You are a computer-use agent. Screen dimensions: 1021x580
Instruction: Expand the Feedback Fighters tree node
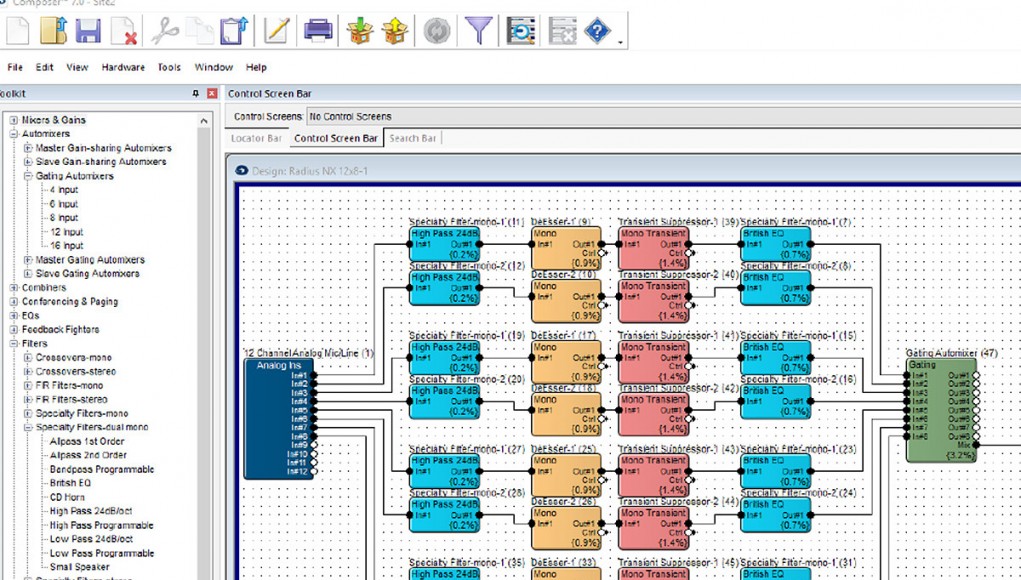pos(14,330)
